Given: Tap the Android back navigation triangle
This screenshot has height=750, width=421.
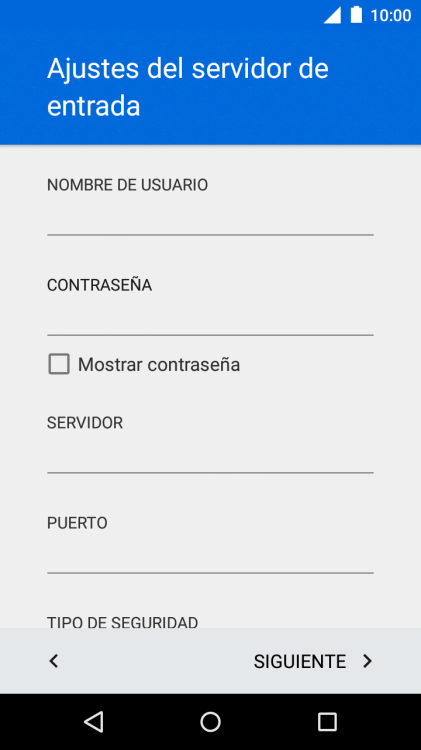Looking at the screenshot, I should (x=94, y=722).
